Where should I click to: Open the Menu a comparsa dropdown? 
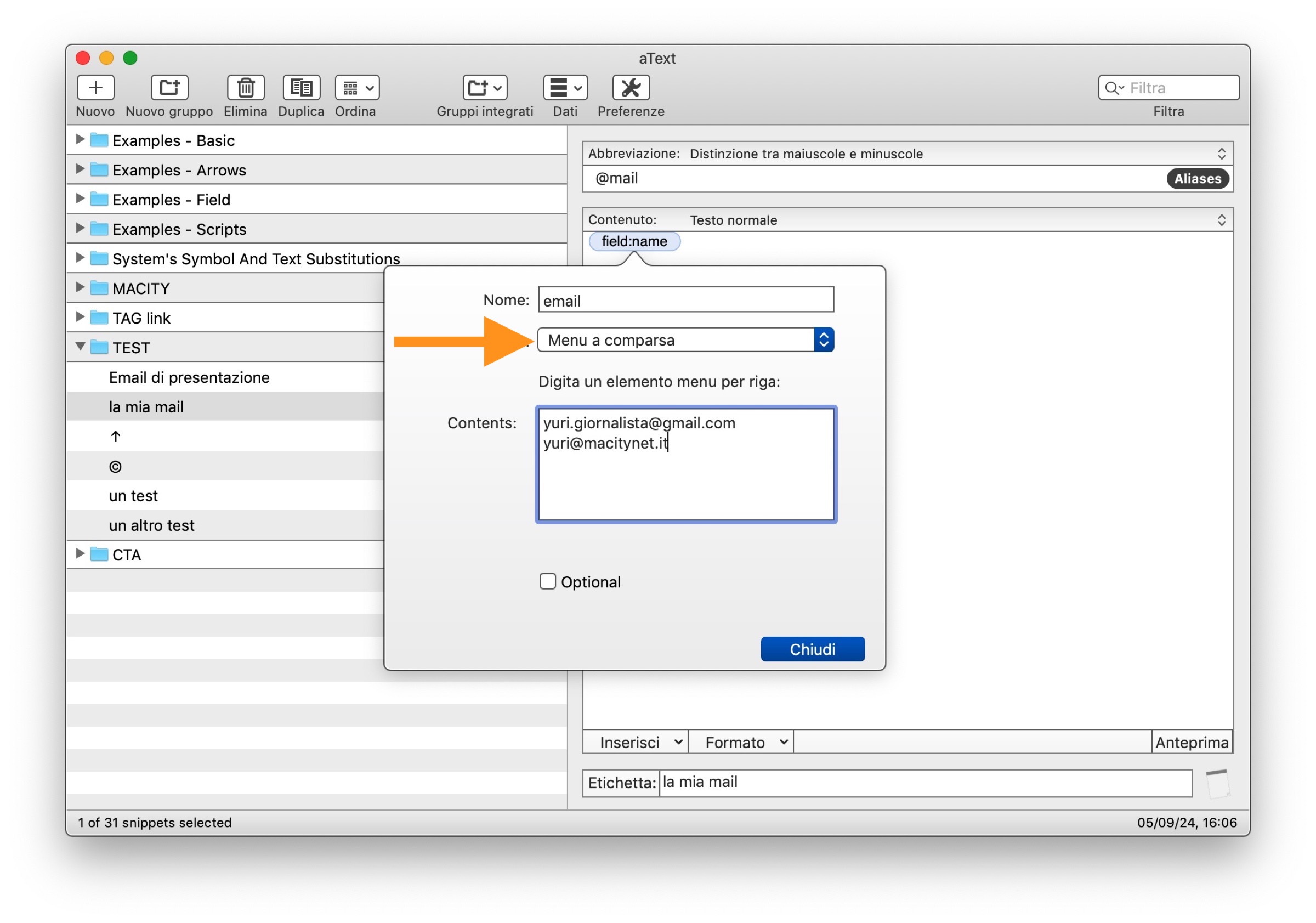685,340
